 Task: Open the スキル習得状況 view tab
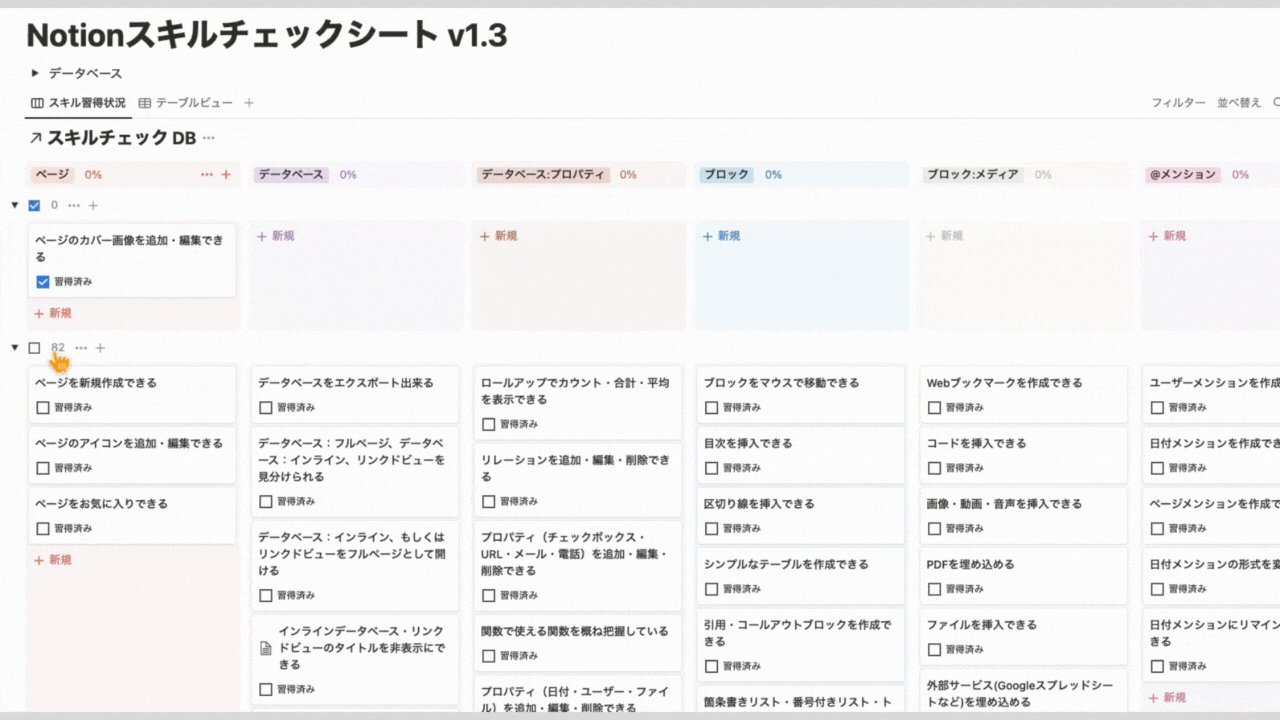(78, 103)
